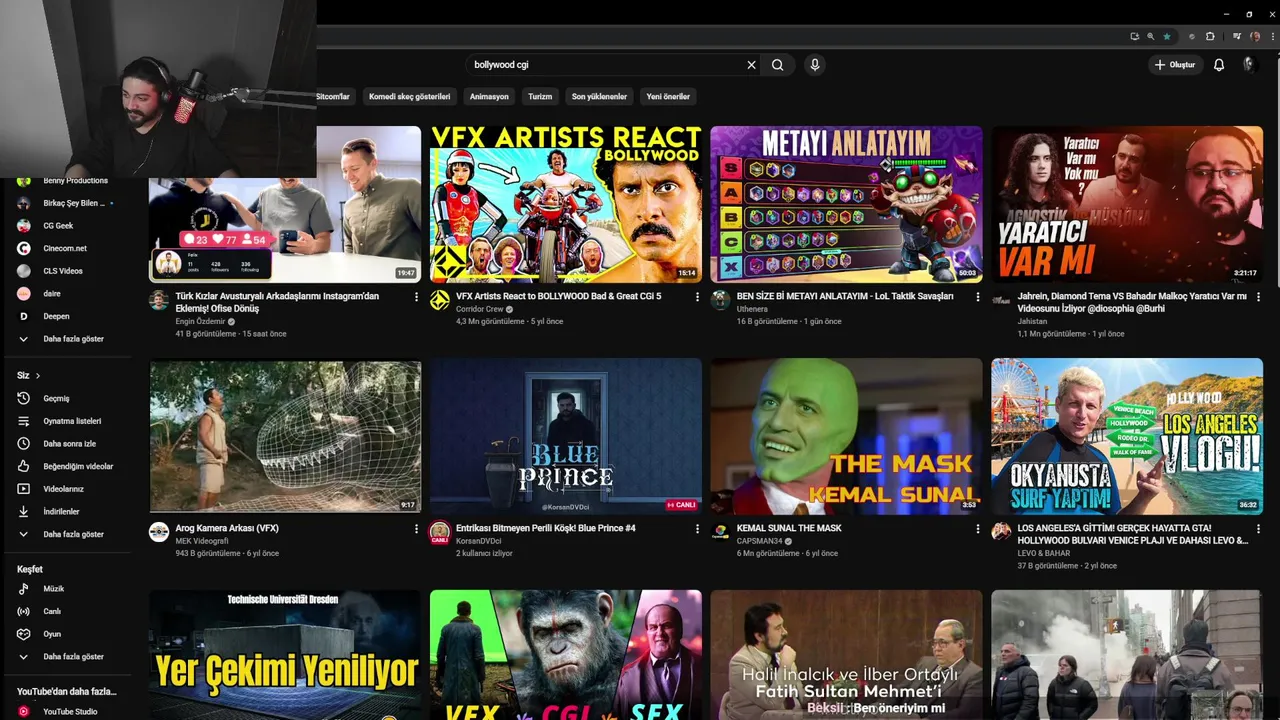The height and width of the screenshot is (720, 1280).
Task: Open Chrome media controls icon
Action: click(1236, 36)
